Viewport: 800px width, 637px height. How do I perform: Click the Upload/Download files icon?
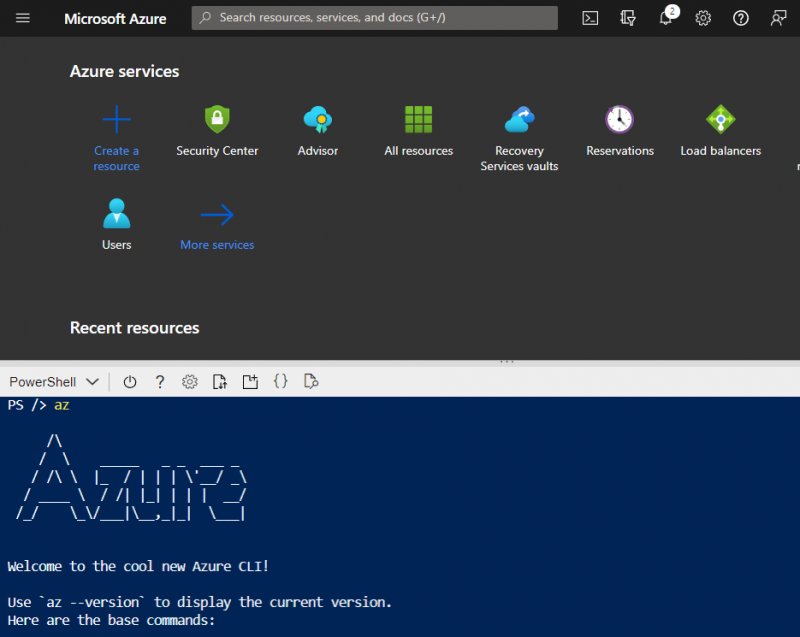(x=220, y=381)
